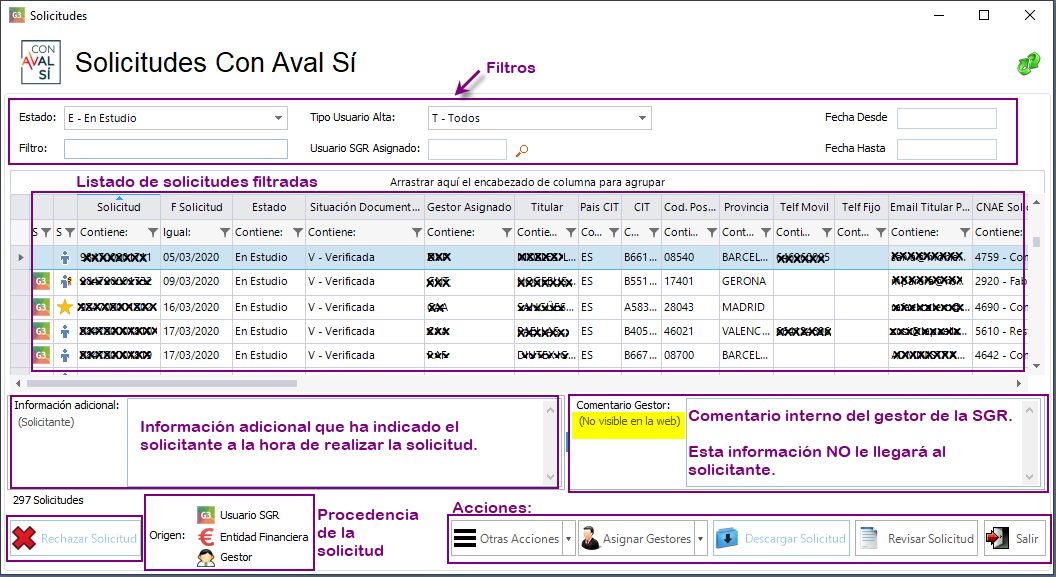The image size is (1056, 577).
Task: Click the Entidad Financiera euro legend icon
Action: point(206,537)
